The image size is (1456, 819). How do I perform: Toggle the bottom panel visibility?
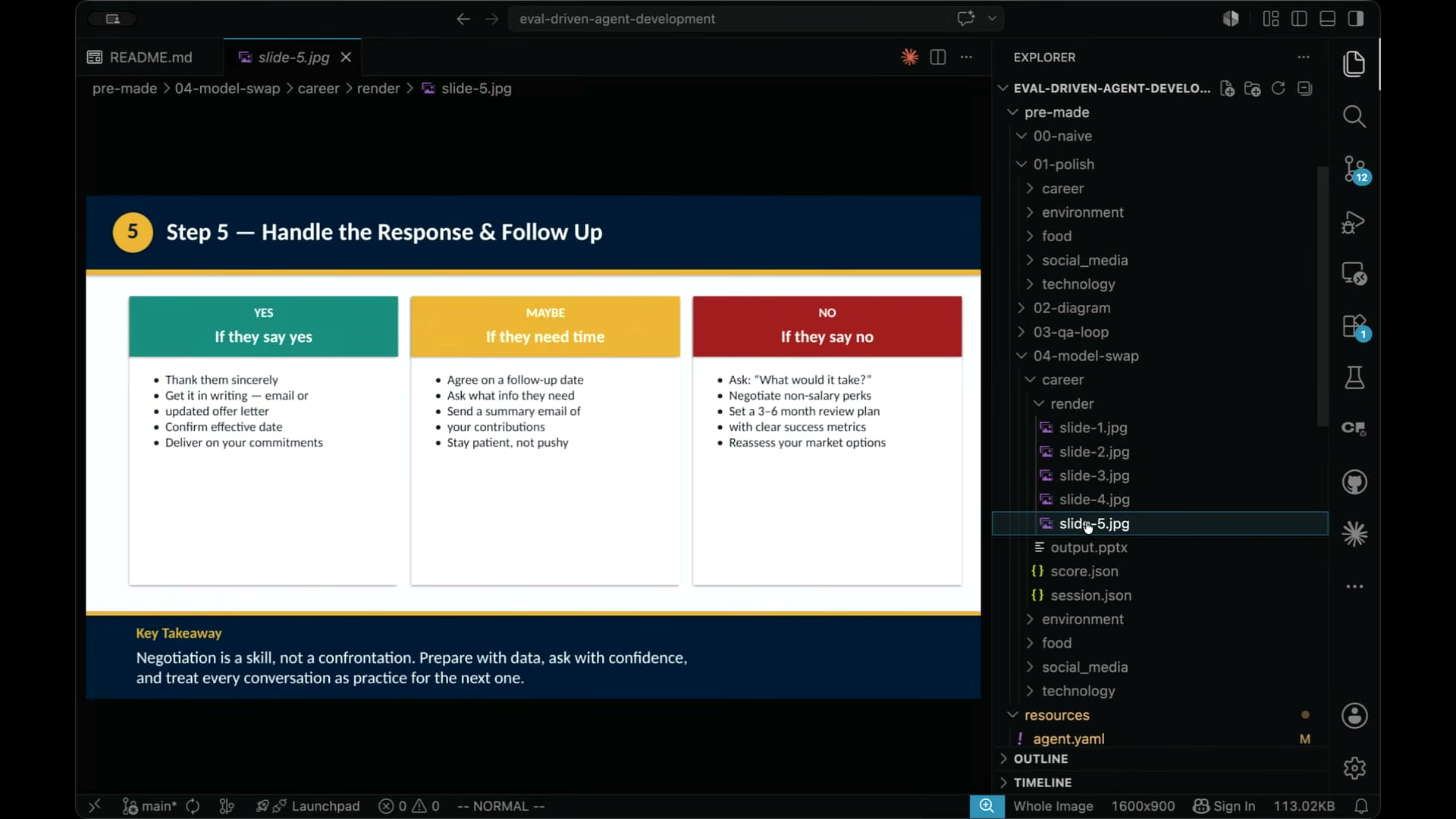[x=1328, y=19]
